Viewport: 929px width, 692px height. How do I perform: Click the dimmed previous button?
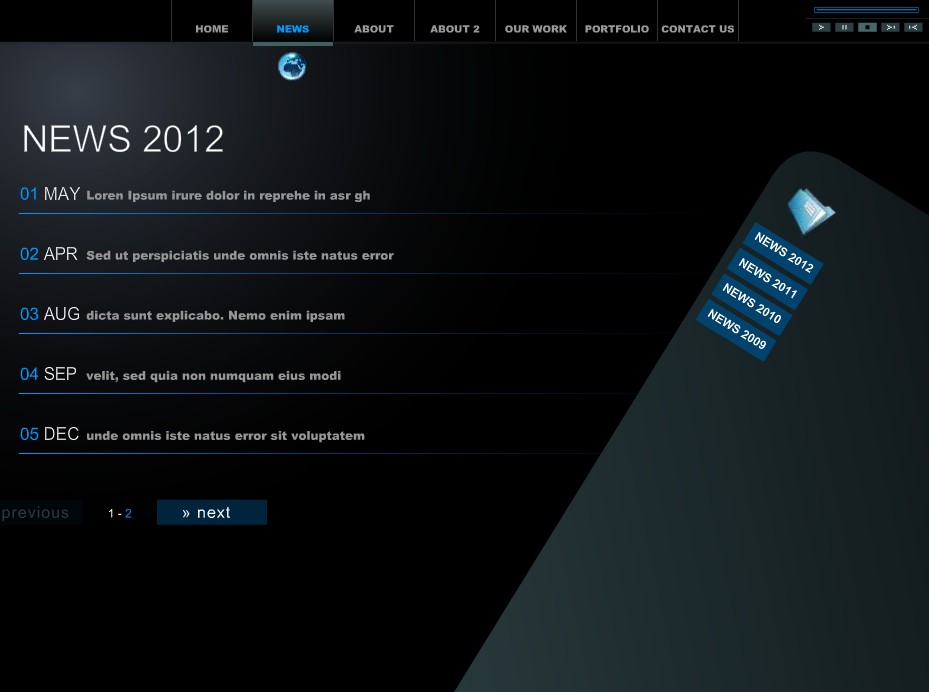pyautogui.click(x=39, y=512)
